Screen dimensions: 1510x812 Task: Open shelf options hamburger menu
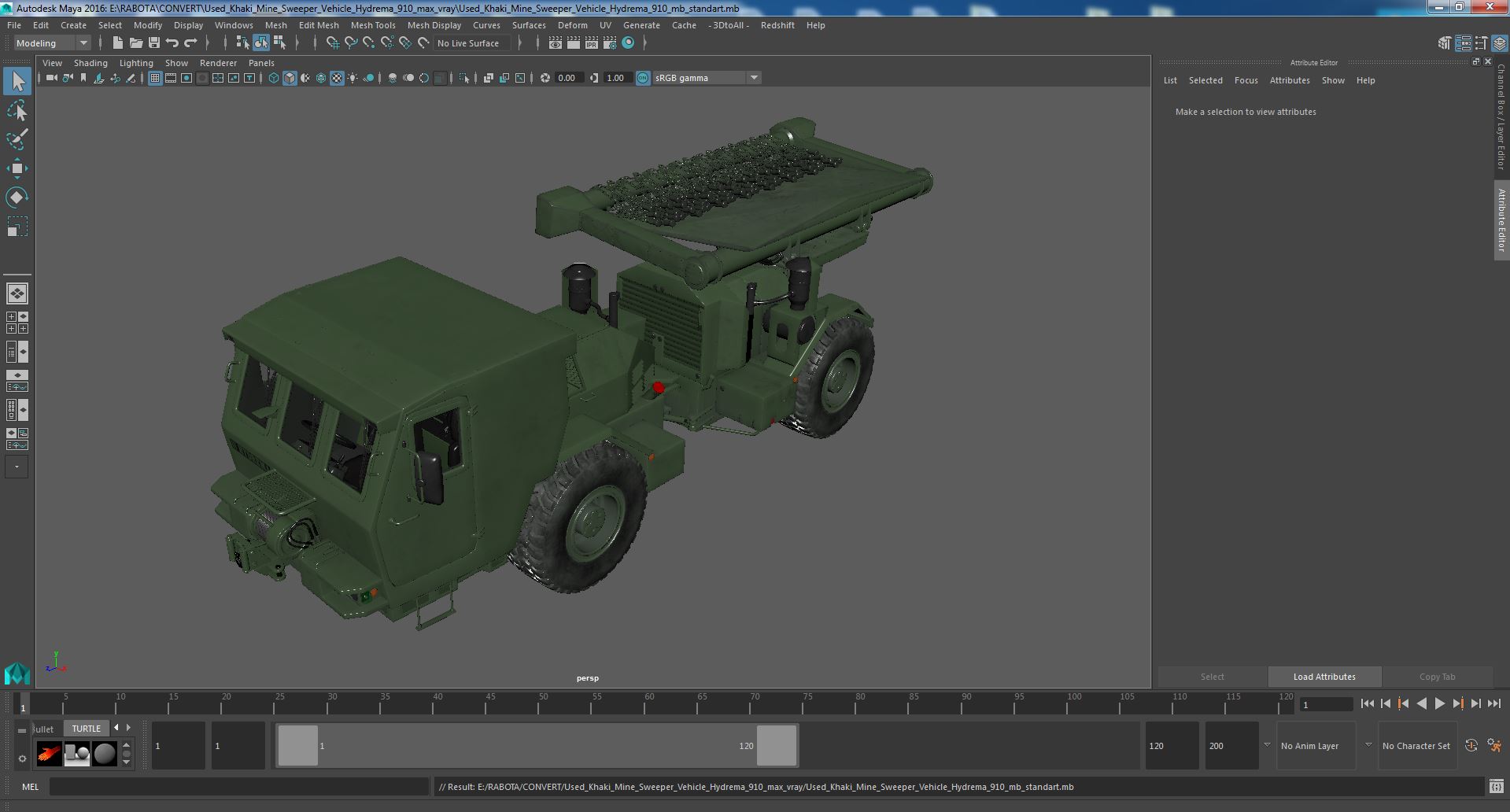[x=22, y=730]
